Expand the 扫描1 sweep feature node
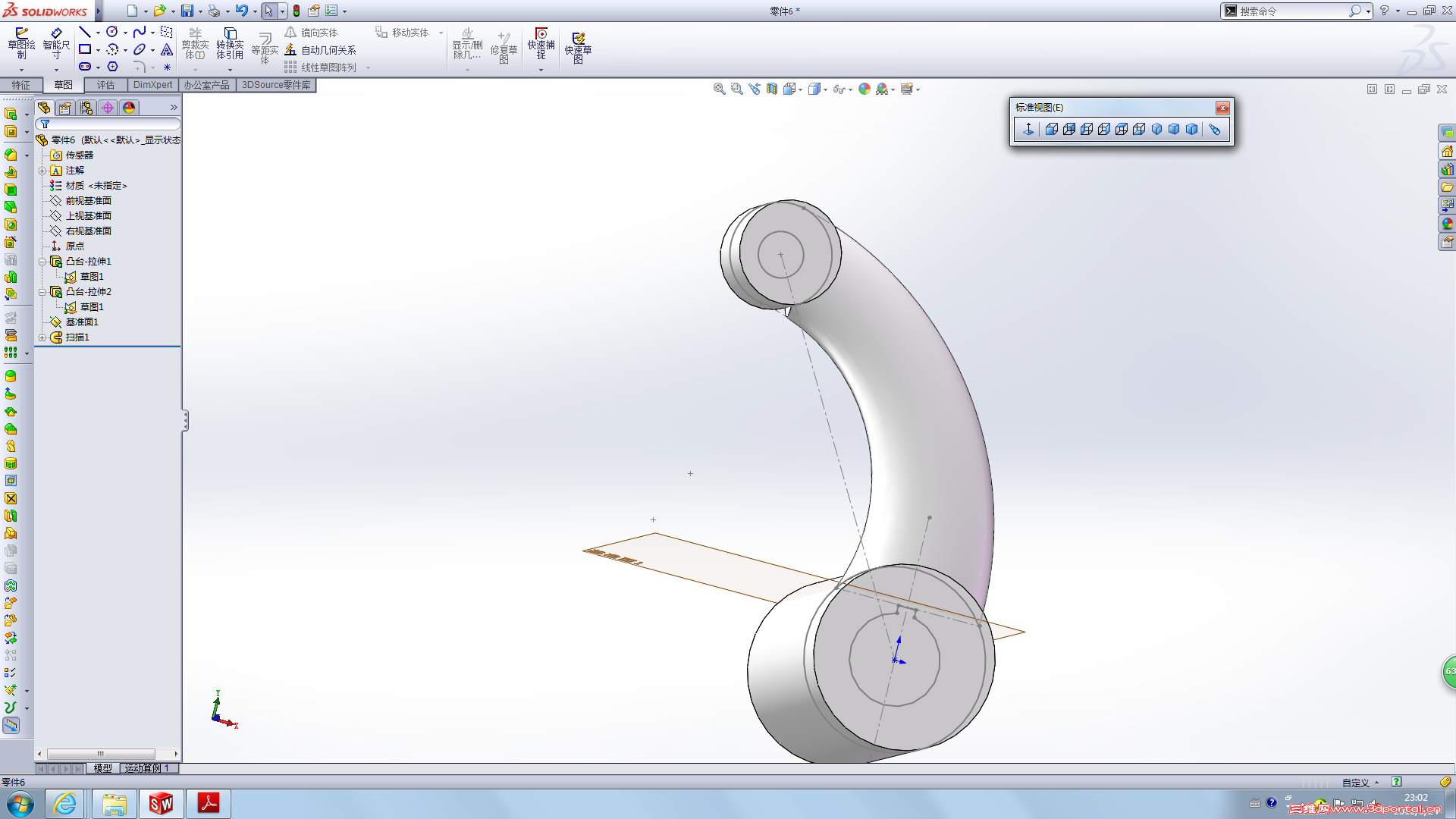1456x819 pixels. pyautogui.click(x=42, y=337)
